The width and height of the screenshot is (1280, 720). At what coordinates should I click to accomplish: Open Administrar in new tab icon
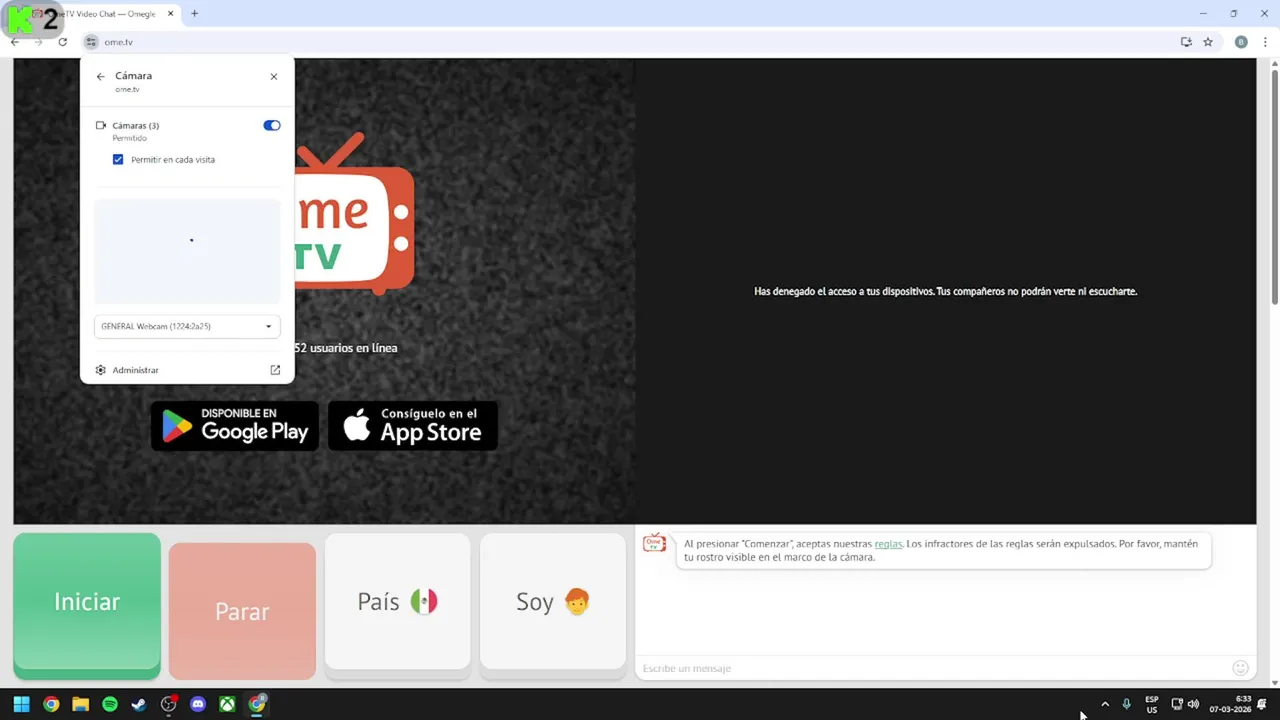[275, 370]
